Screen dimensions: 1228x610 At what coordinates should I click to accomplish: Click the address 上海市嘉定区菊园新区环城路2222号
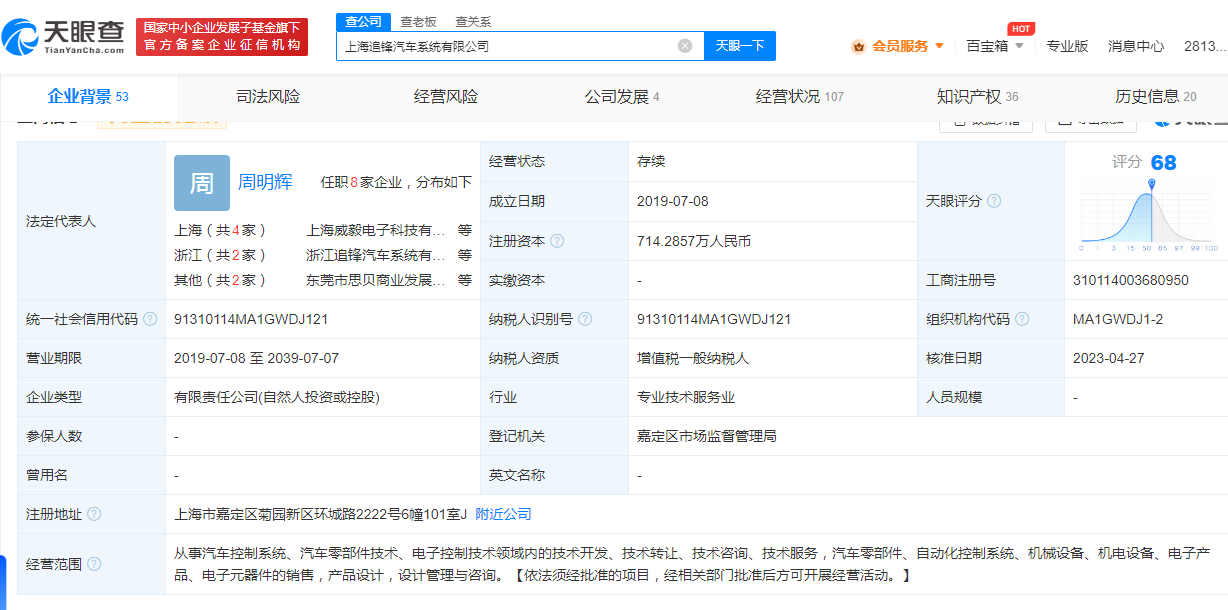(321, 514)
